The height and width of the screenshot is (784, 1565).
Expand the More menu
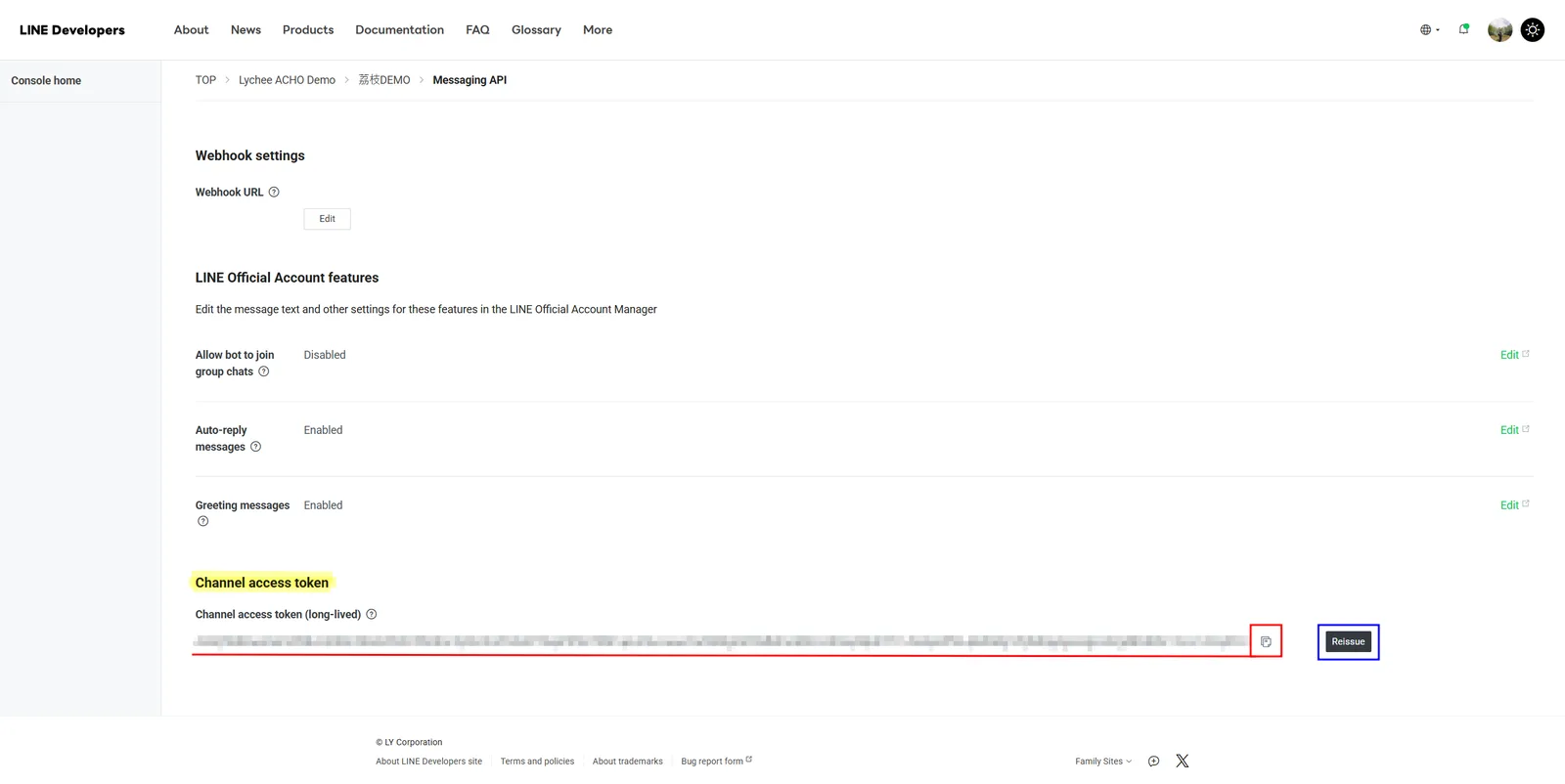[598, 30]
